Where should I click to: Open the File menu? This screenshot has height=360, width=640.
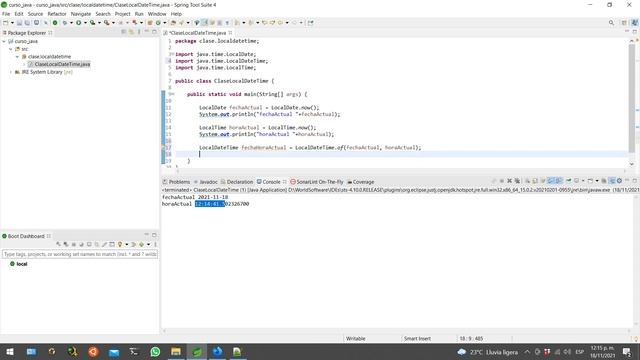pyautogui.click(x=6, y=14)
